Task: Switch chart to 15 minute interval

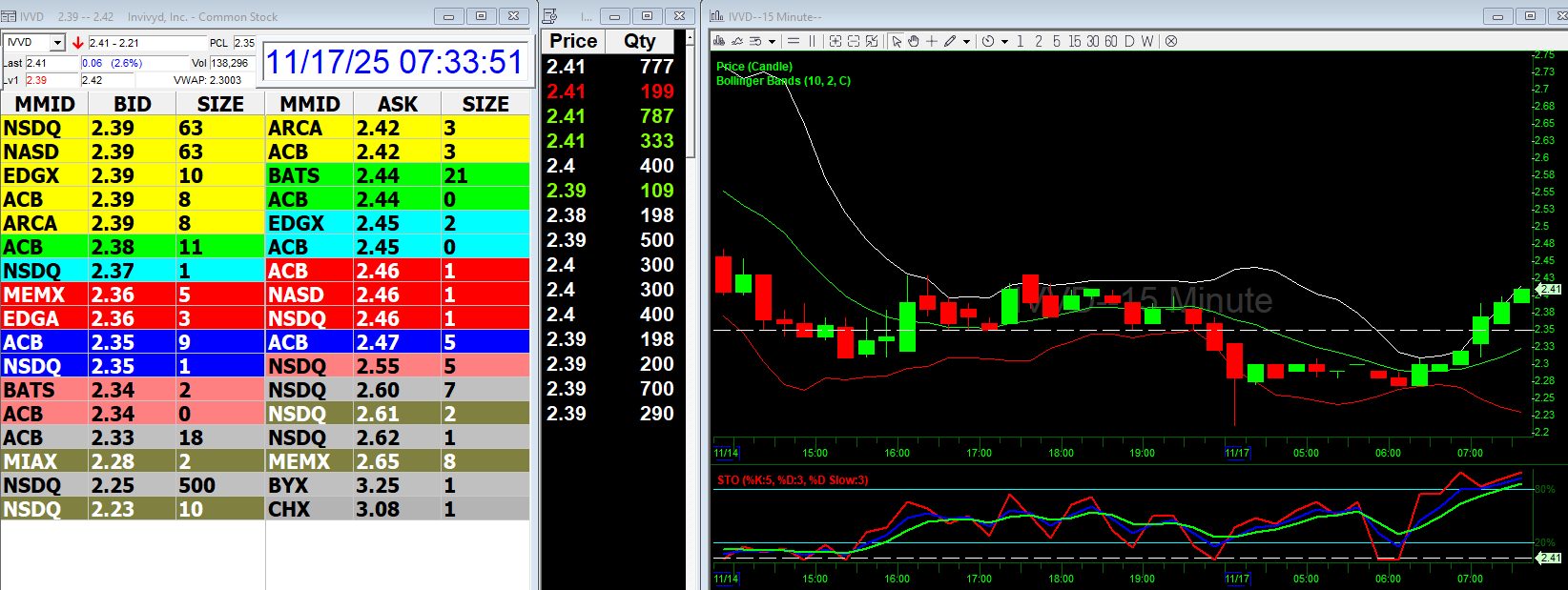Action: pos(1075,41)
